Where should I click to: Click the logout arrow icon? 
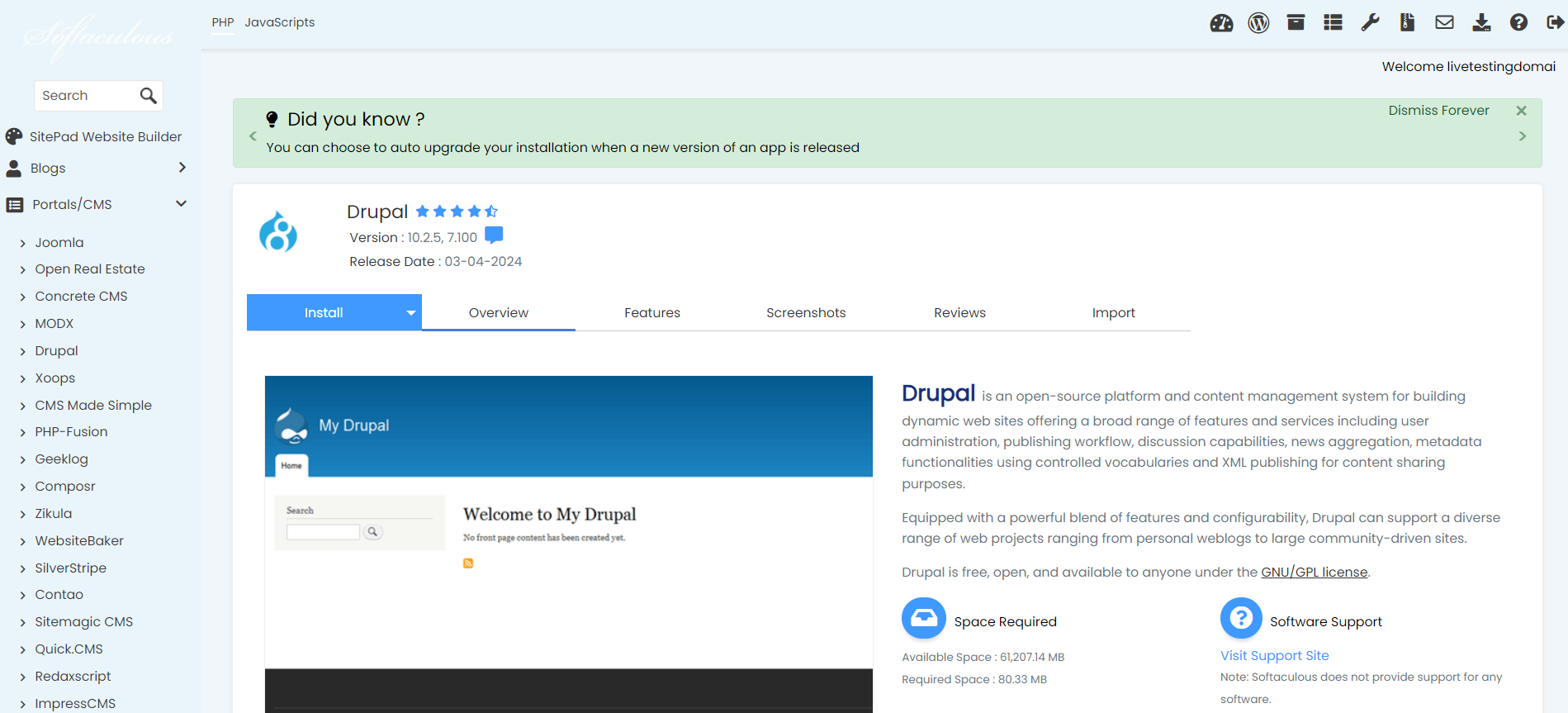pos(1556,22)
